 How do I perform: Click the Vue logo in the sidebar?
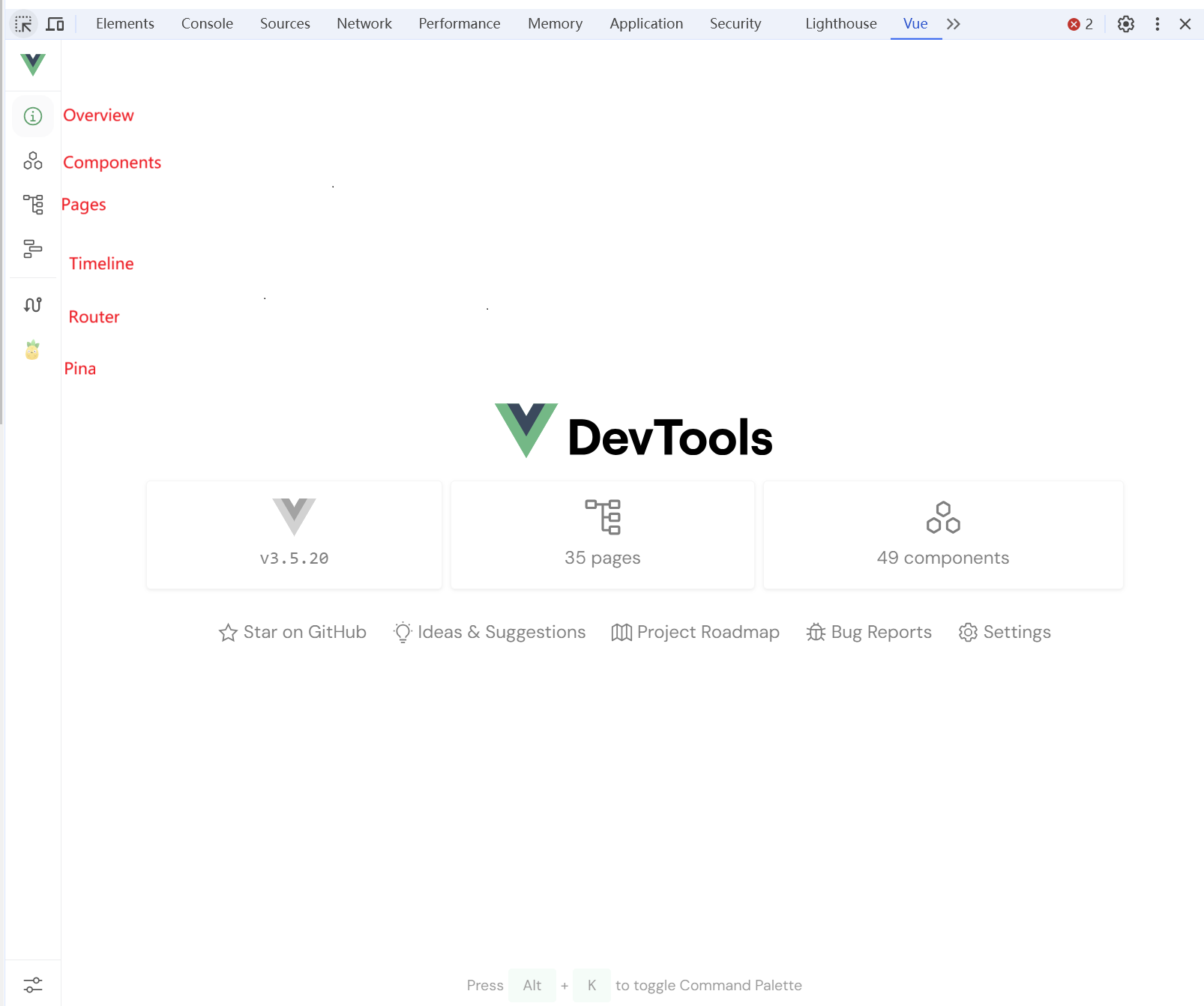[33, 64]
